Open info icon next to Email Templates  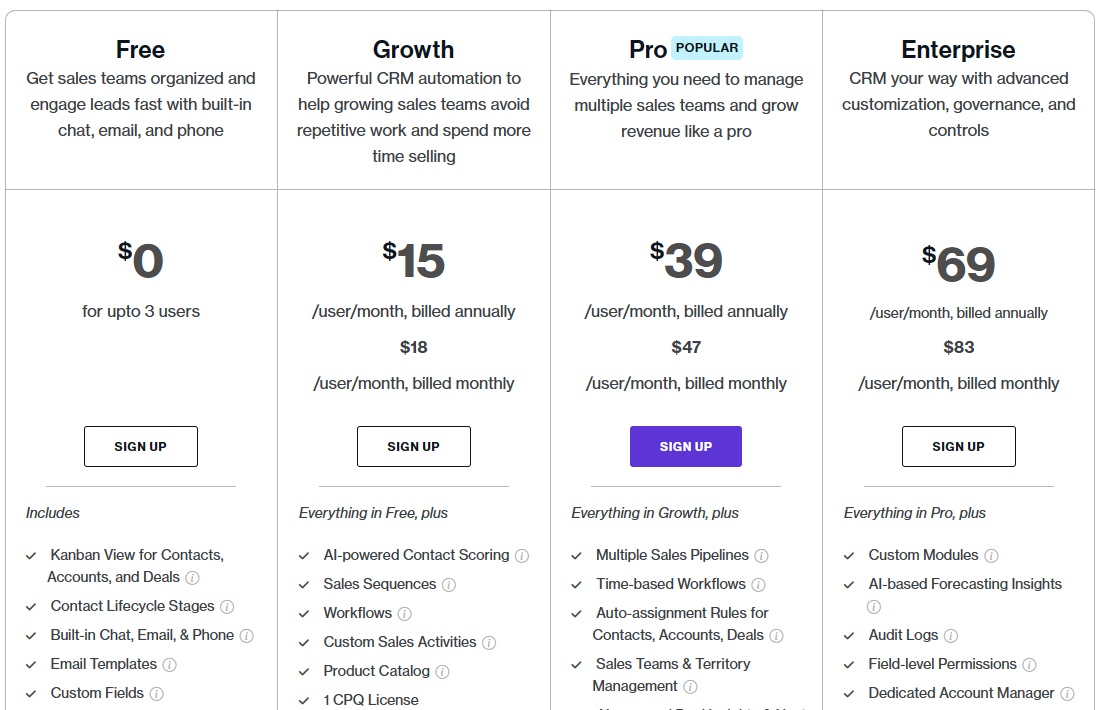click(169, 665)
